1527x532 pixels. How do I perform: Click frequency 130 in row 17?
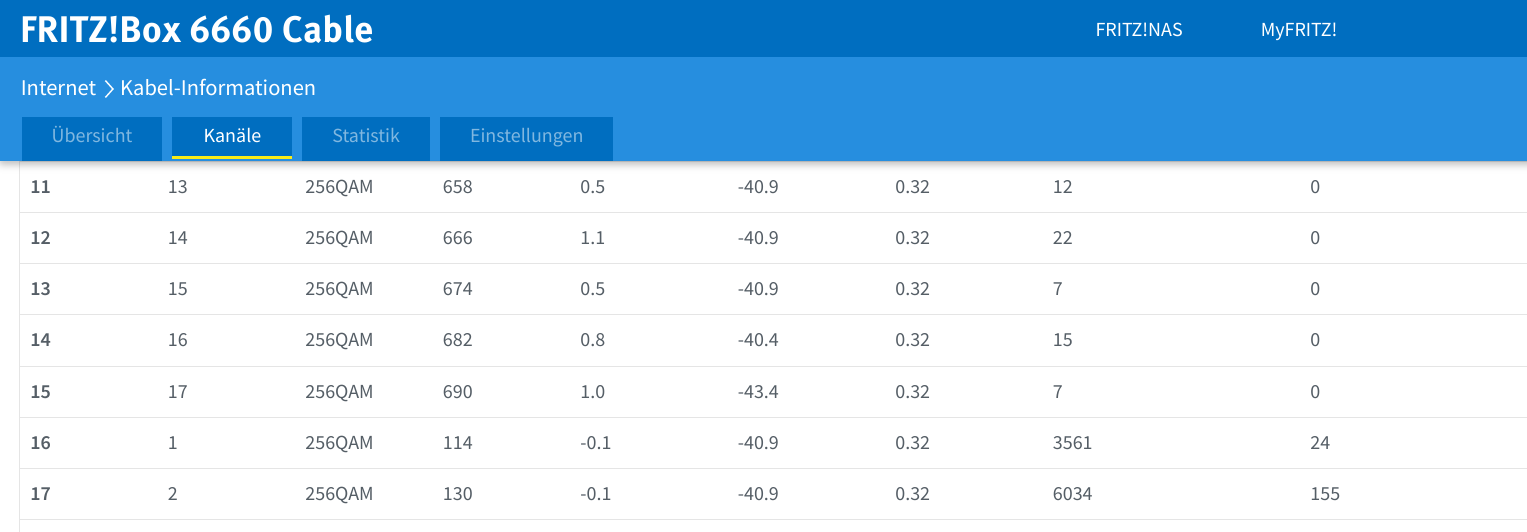pos(457,494)
